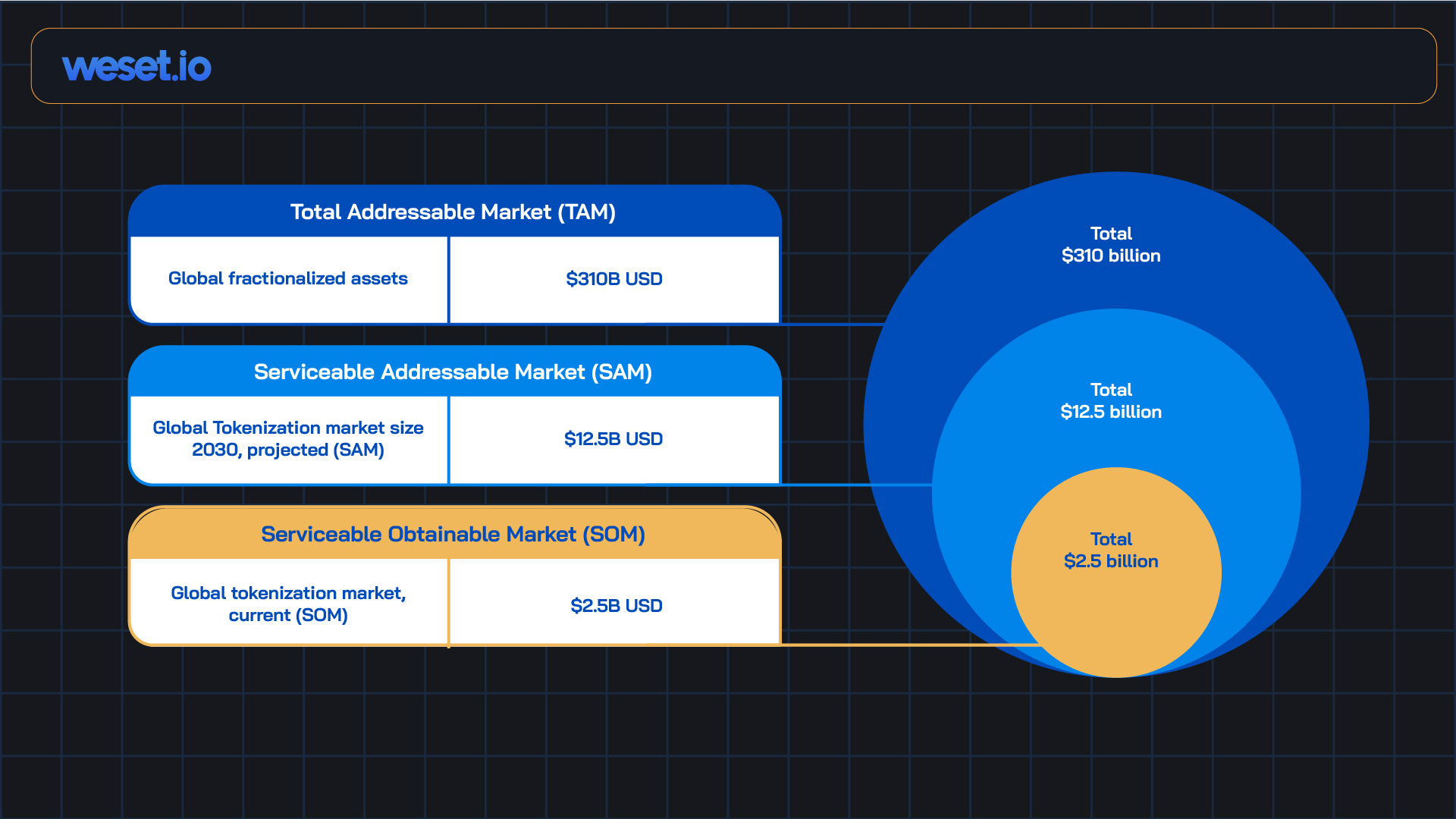The width and height of the screenshot is (1456, 819).
Task: Select the Serviceable Obtainable Market (SOM) header
Action: 454,534
